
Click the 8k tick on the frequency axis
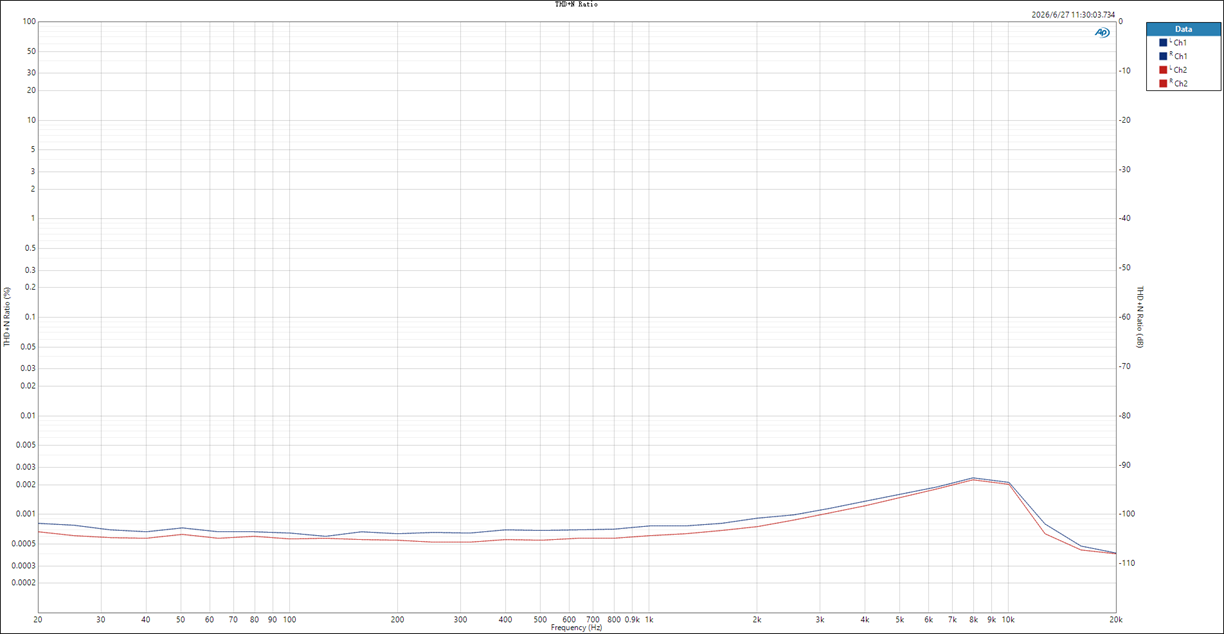point(973,620)
